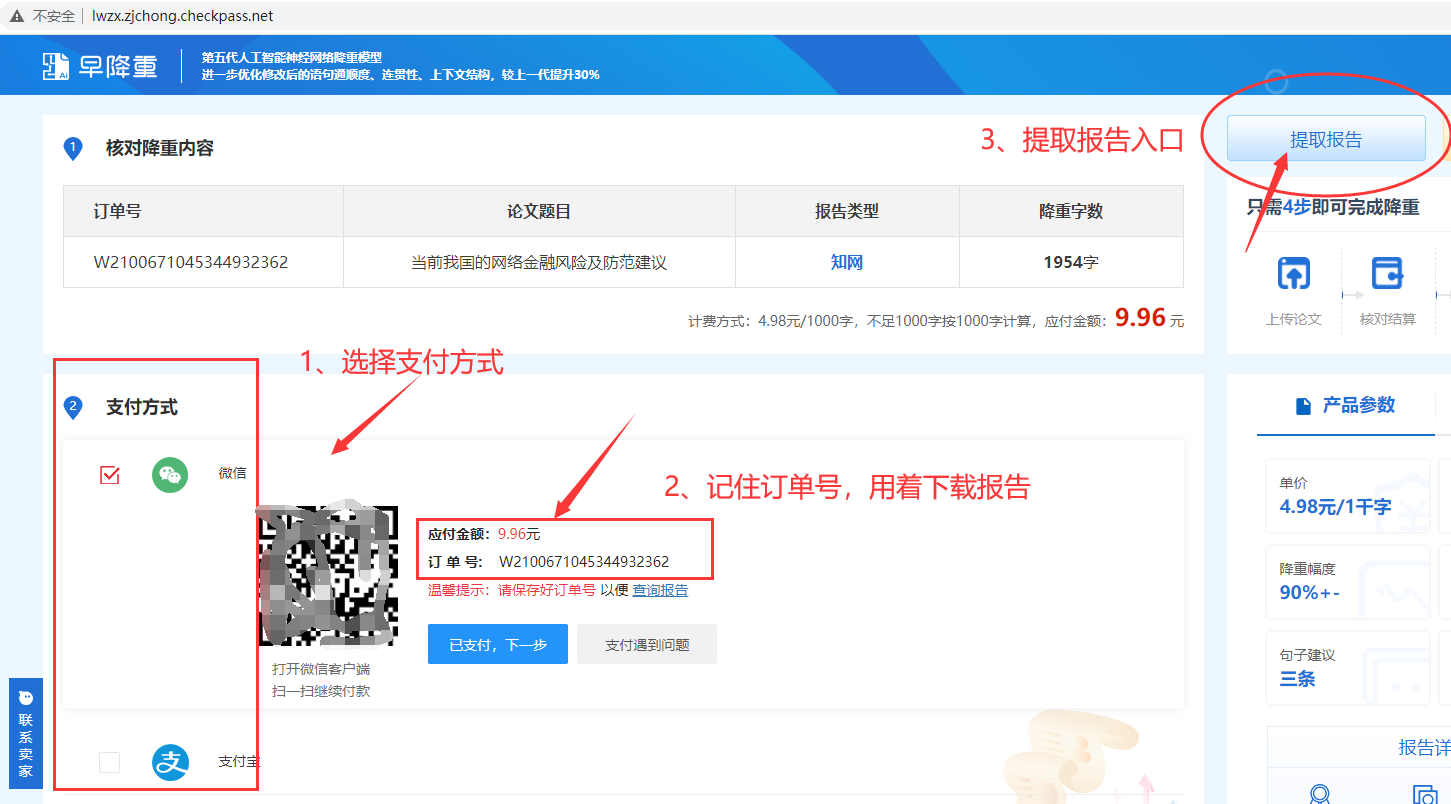Click the step 1 location pin icon
The height and width of the screenshot is (804, 1451).
click(x=73, y=149)
